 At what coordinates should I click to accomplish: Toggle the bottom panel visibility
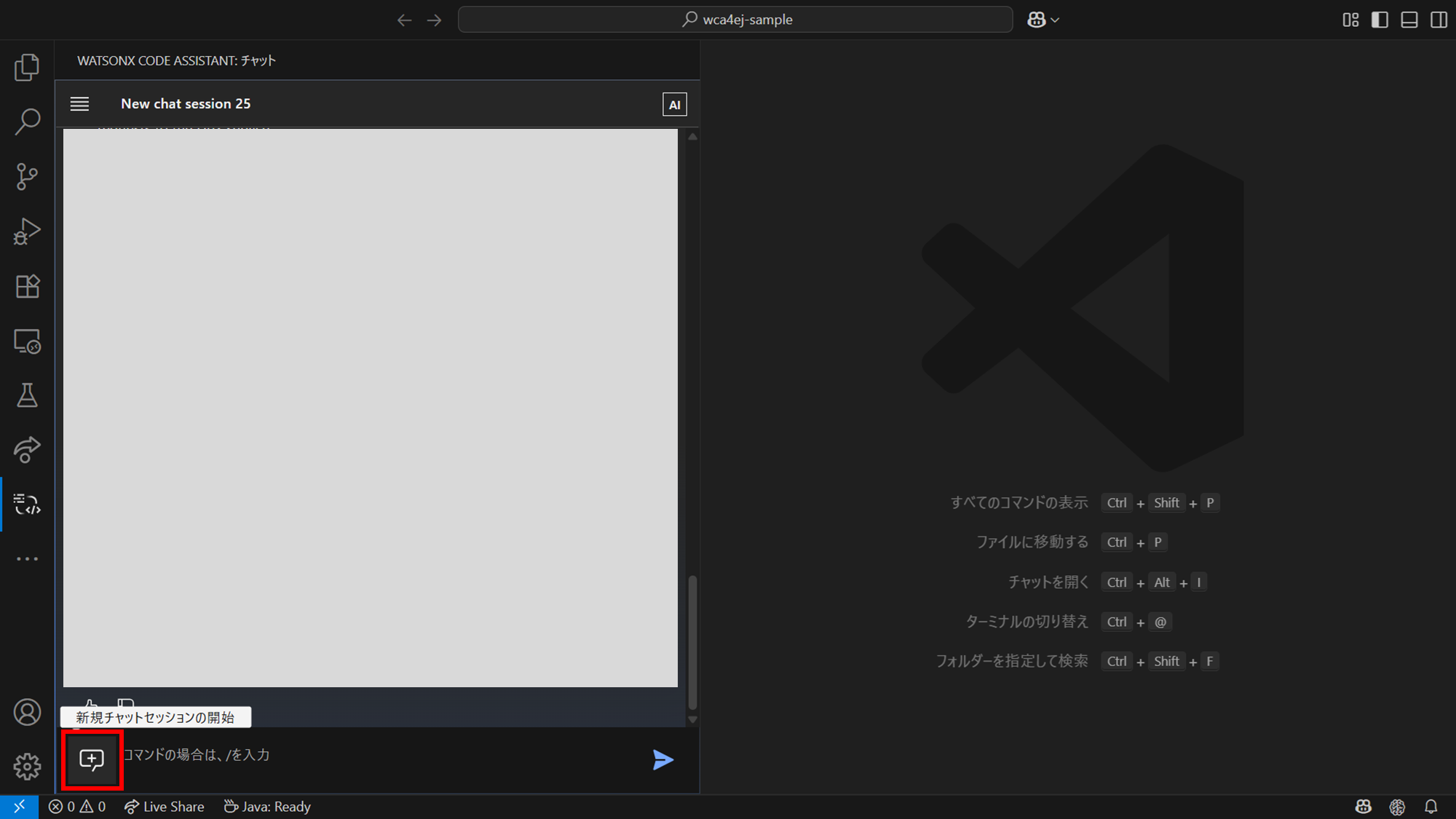point(1409,20)
